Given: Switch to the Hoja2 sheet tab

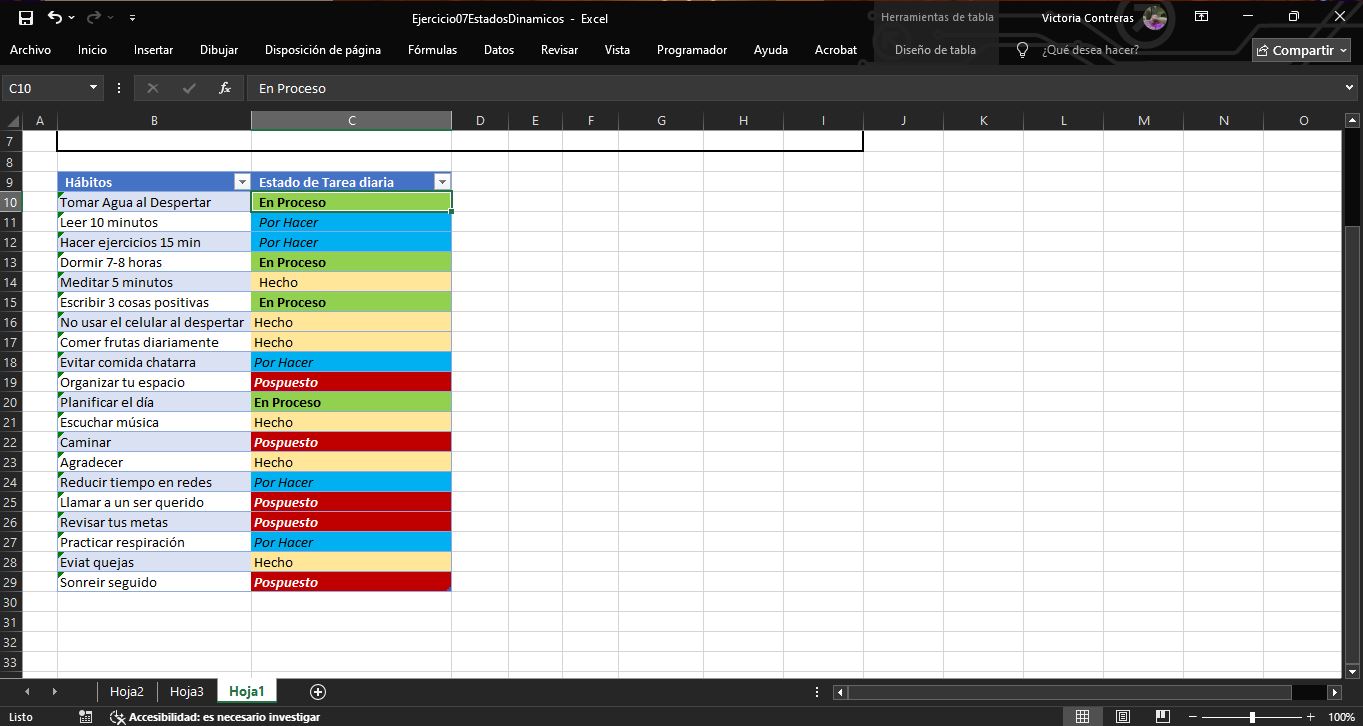Looking at the screenshot, I should (127, 691).
